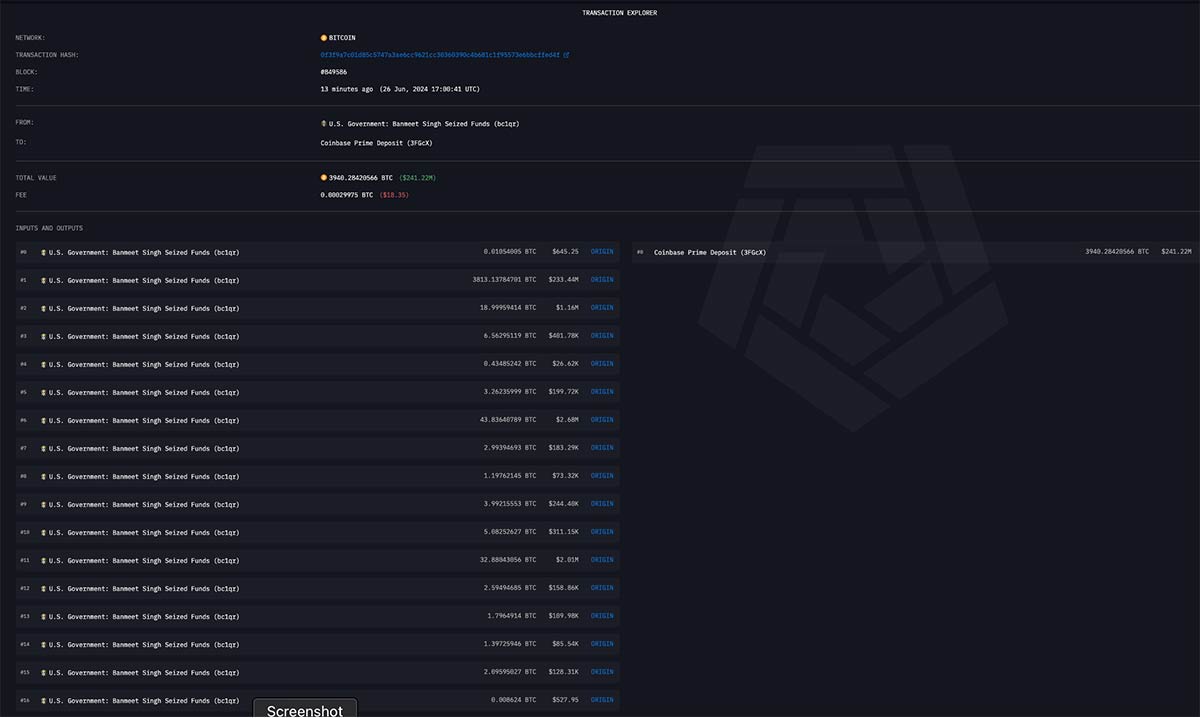Click the government emblem icon on input #11
1200x718 pixels.
[x=44, y=560]
